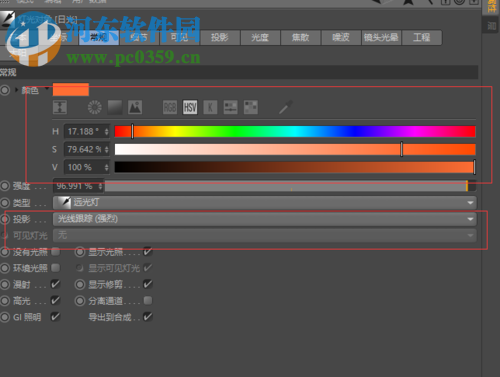Click animation dot beside 环境光照

tap(5, 268)
